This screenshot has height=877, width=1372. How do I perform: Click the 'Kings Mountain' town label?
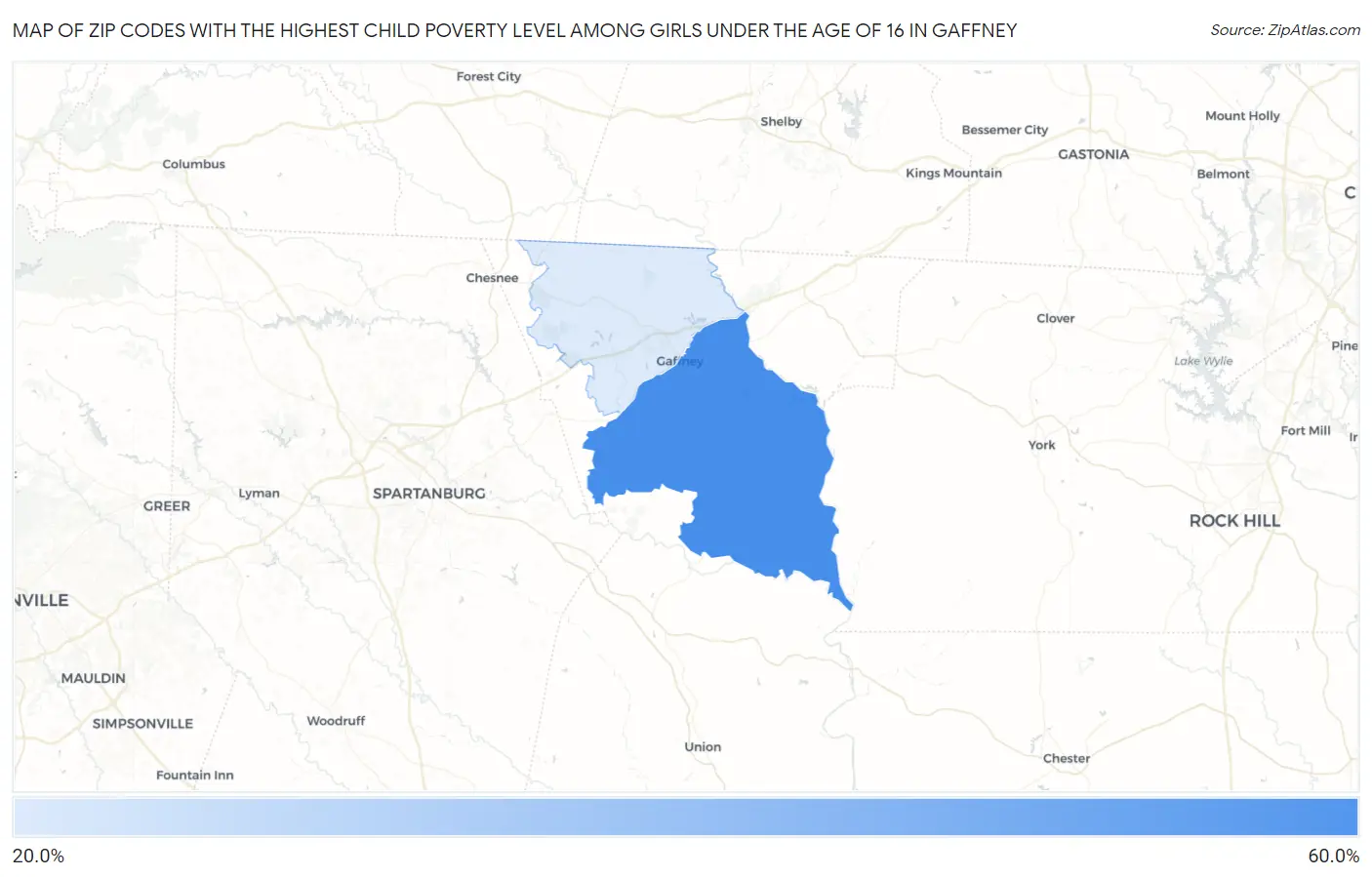pyautogui.click(x=953, y=173)
